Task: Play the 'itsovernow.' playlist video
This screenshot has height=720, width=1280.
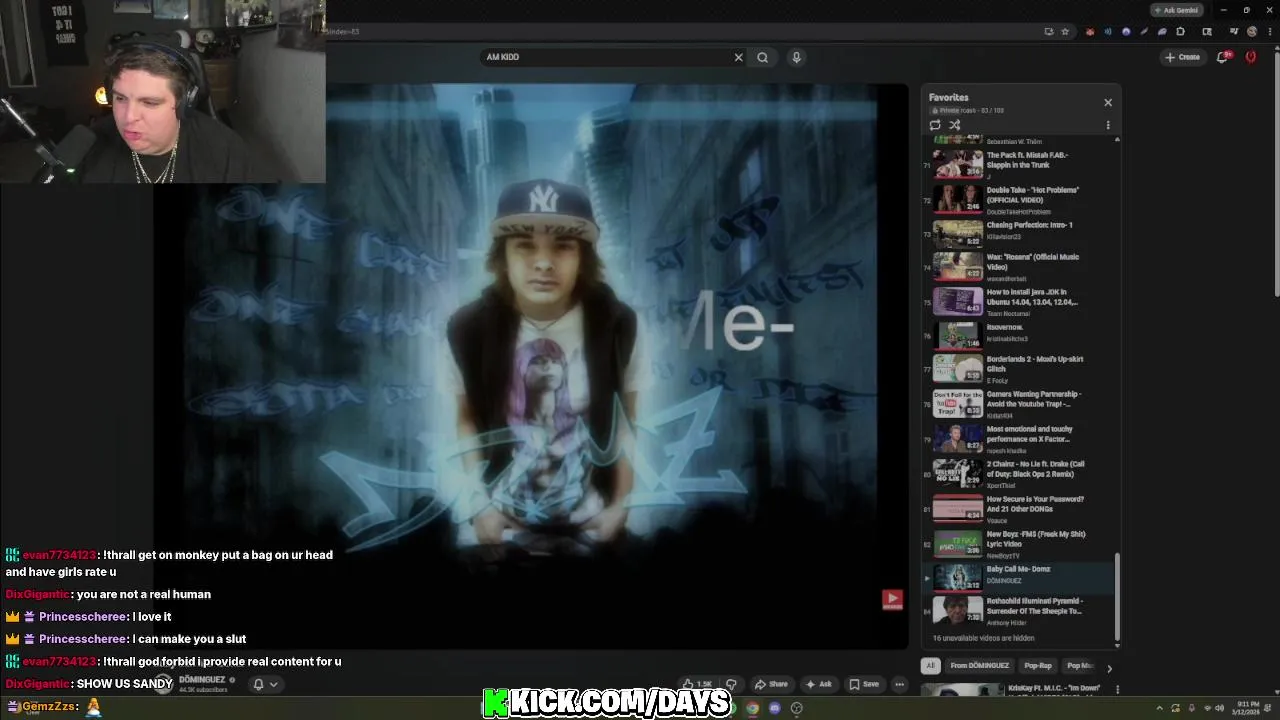Action: (1020, 334)
